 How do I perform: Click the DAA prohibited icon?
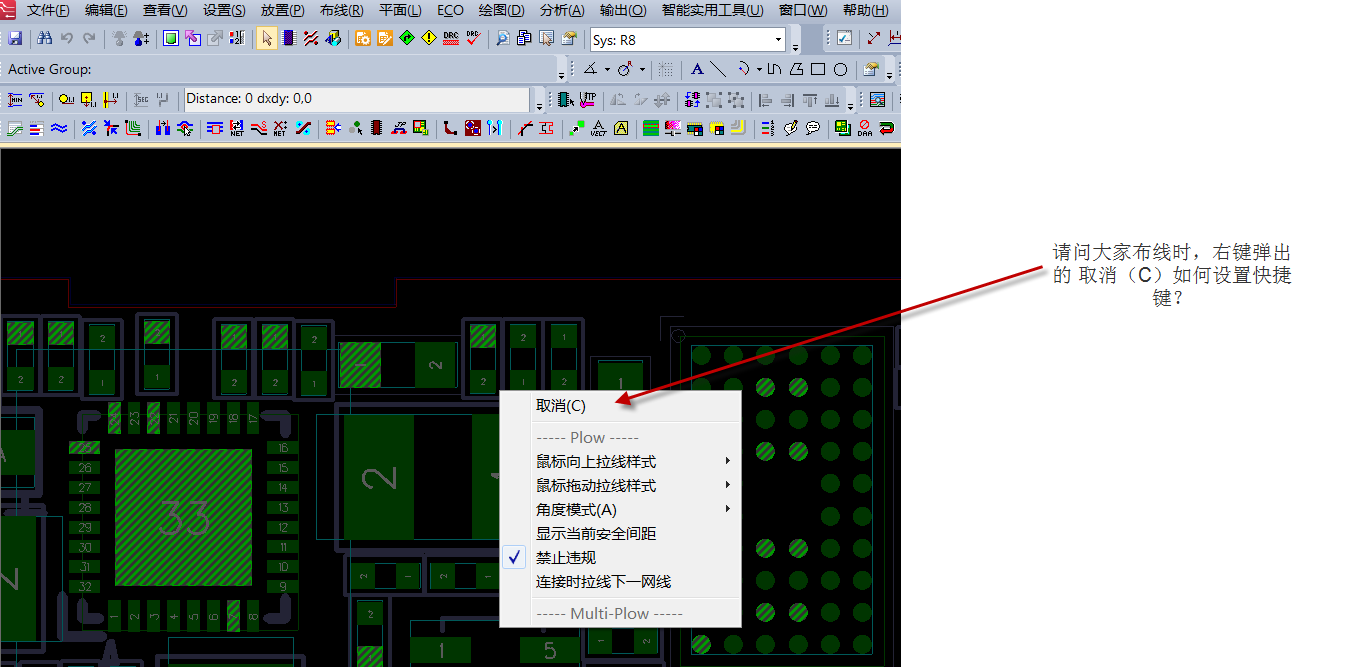[865, 128]
